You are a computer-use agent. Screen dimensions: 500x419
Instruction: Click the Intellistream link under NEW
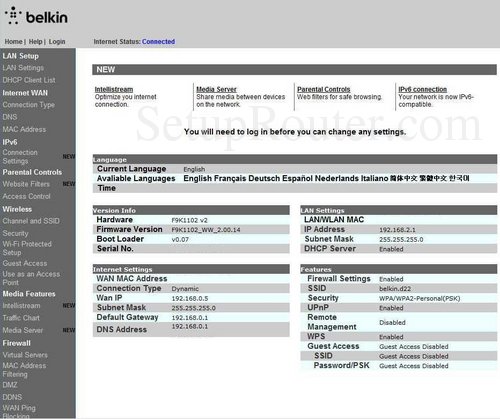114,89
